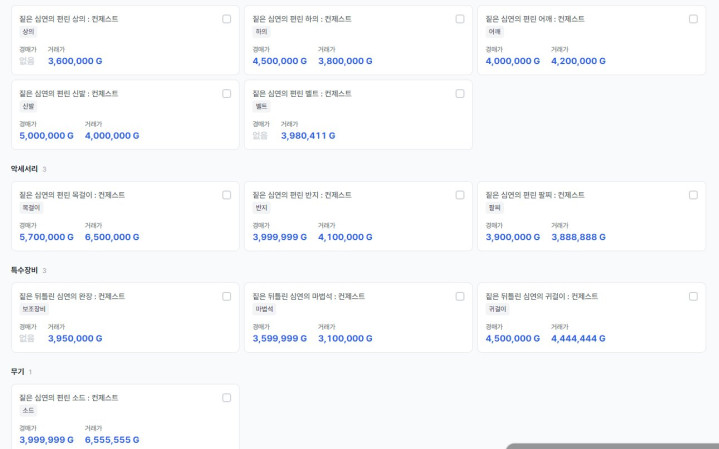The height and width of the screenshot is (449, 719).
Task: Click the 벨트 tag label
Action: click(262, 106)
